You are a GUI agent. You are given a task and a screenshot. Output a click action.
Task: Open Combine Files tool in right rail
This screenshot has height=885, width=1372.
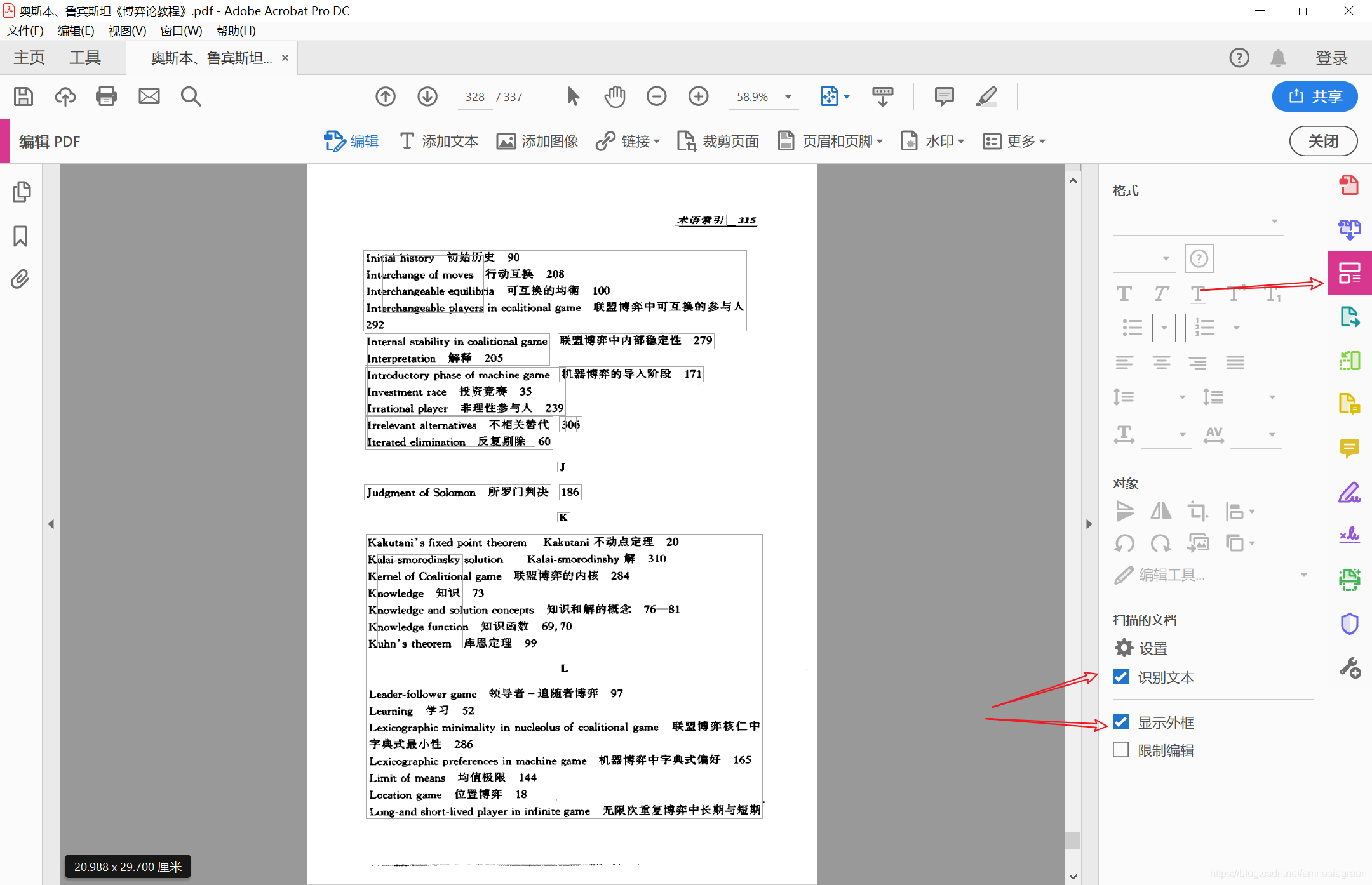[x=1349, y=229]
